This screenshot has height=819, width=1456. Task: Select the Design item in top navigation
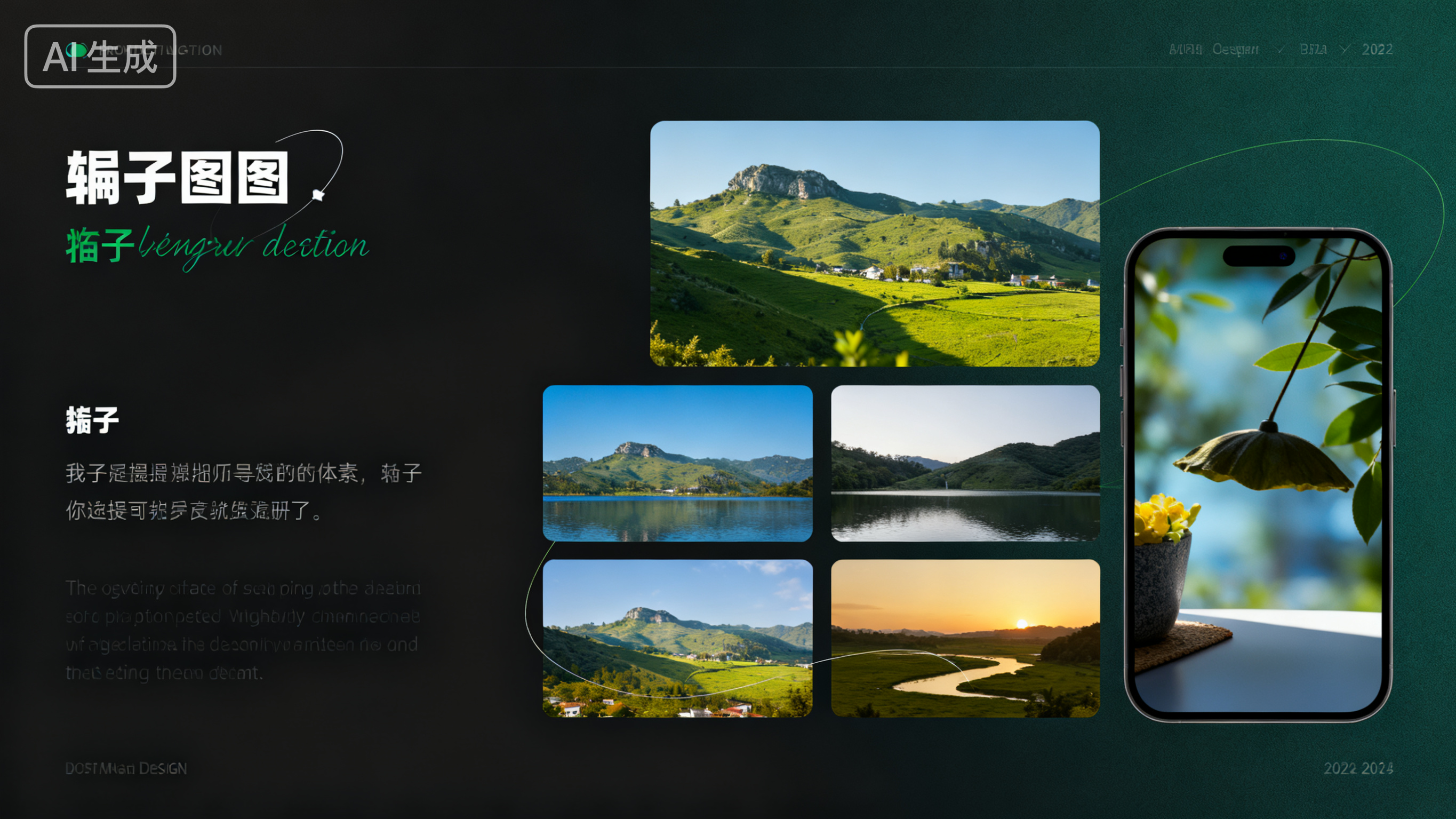(x=1235, y=50)
